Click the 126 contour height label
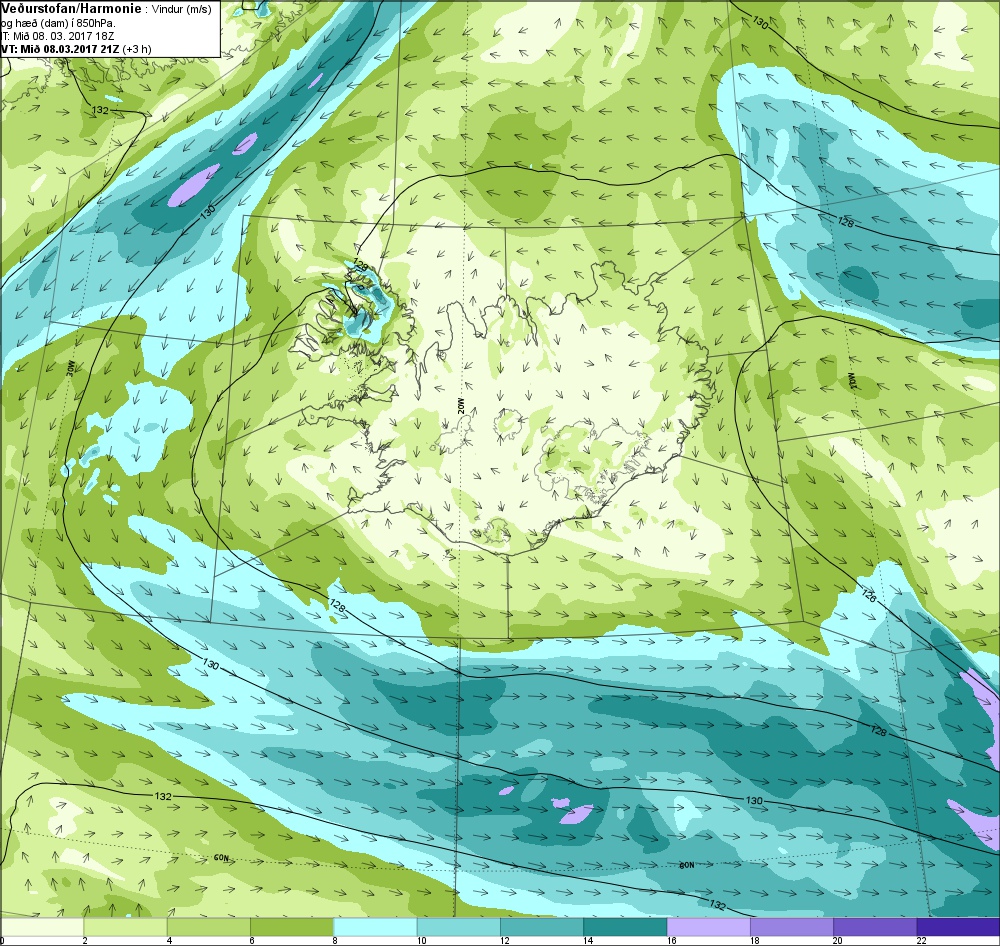This screenshot has height=946, width=1000. click(869, 595)
